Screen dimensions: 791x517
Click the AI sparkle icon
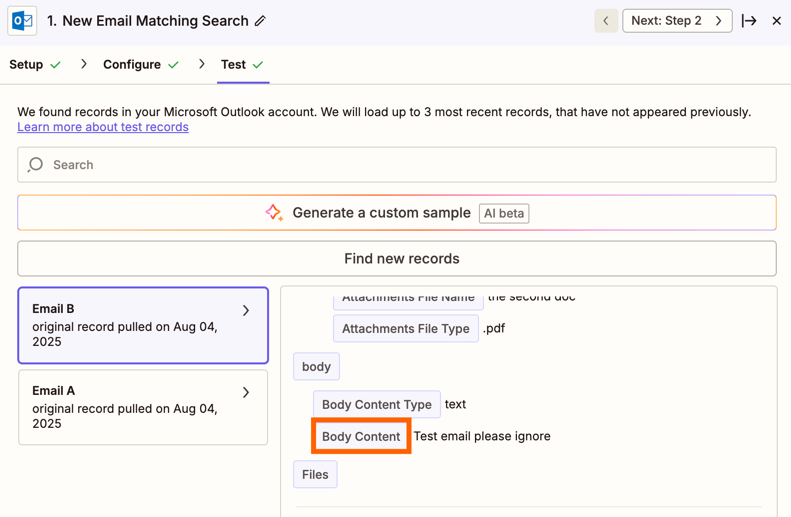(x=274, y=212)
